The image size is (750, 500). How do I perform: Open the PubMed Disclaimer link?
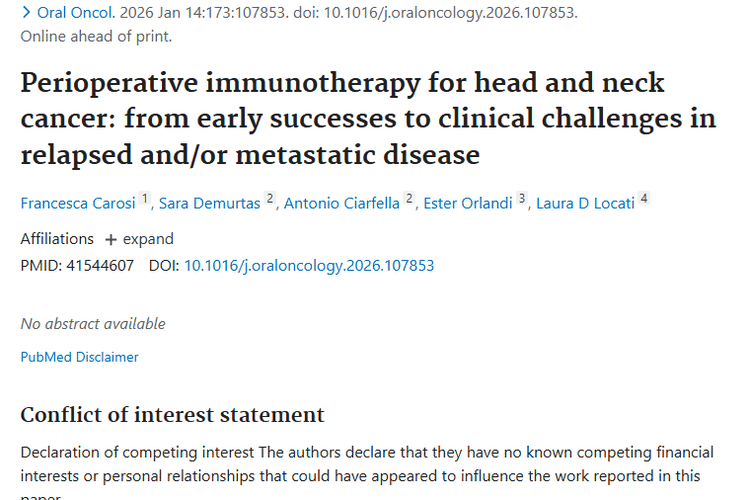pyautogui.click(x=79, y=357)
